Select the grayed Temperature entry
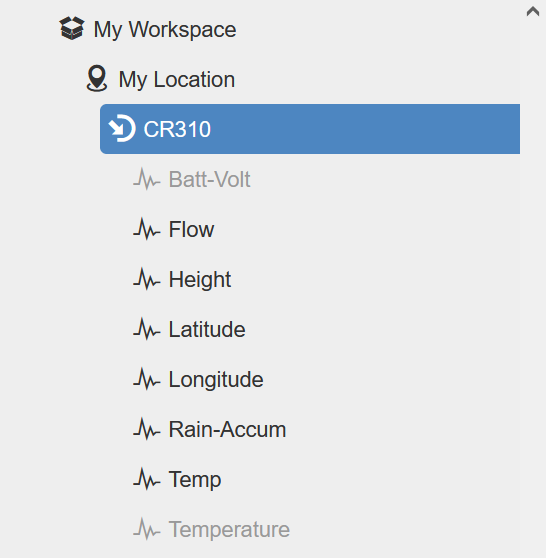The width and height of the screenshot is (546, 558). point(229,530)
